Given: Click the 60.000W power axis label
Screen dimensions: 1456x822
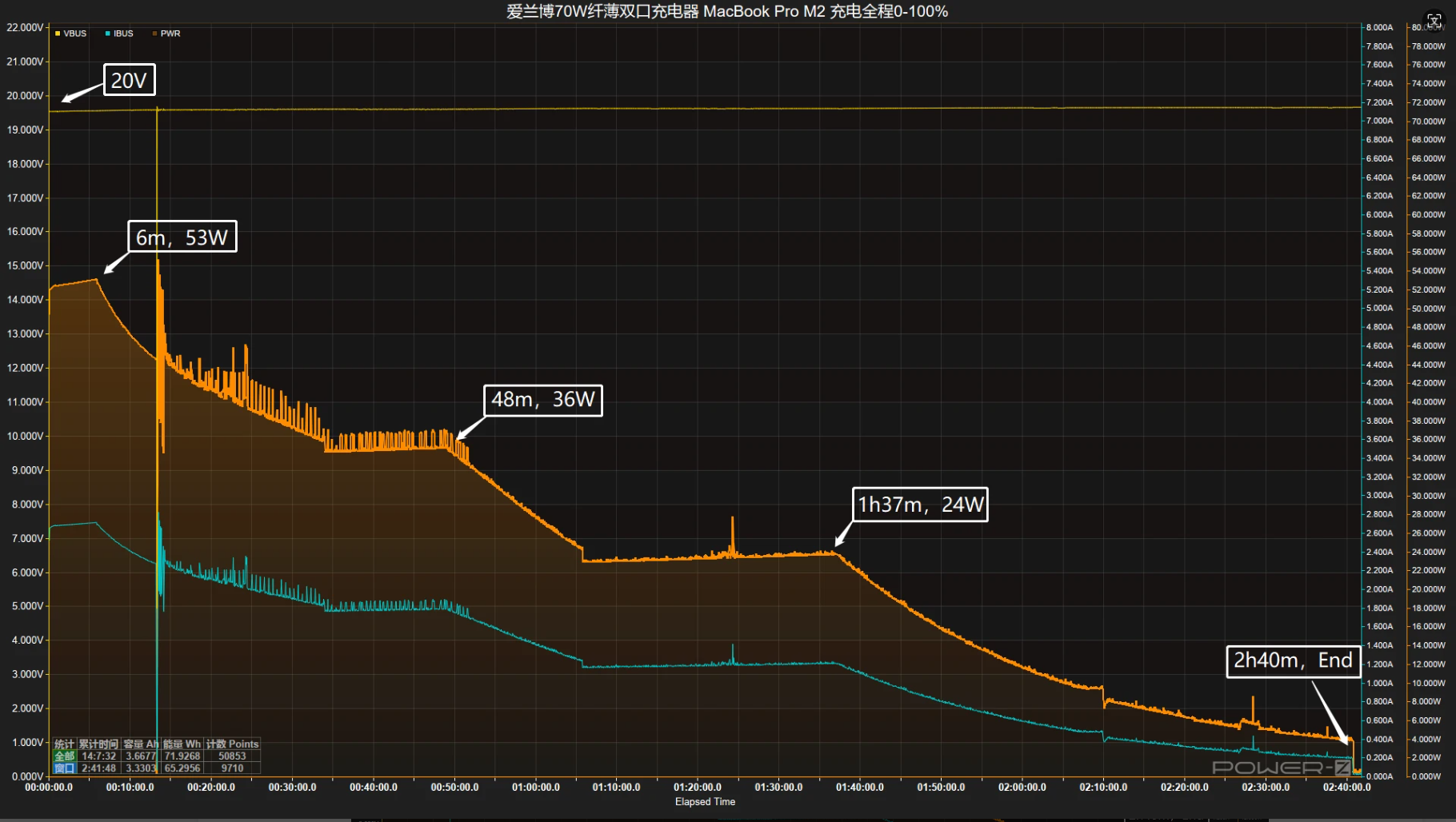Looking at the screenshot, I should 1428,214.
